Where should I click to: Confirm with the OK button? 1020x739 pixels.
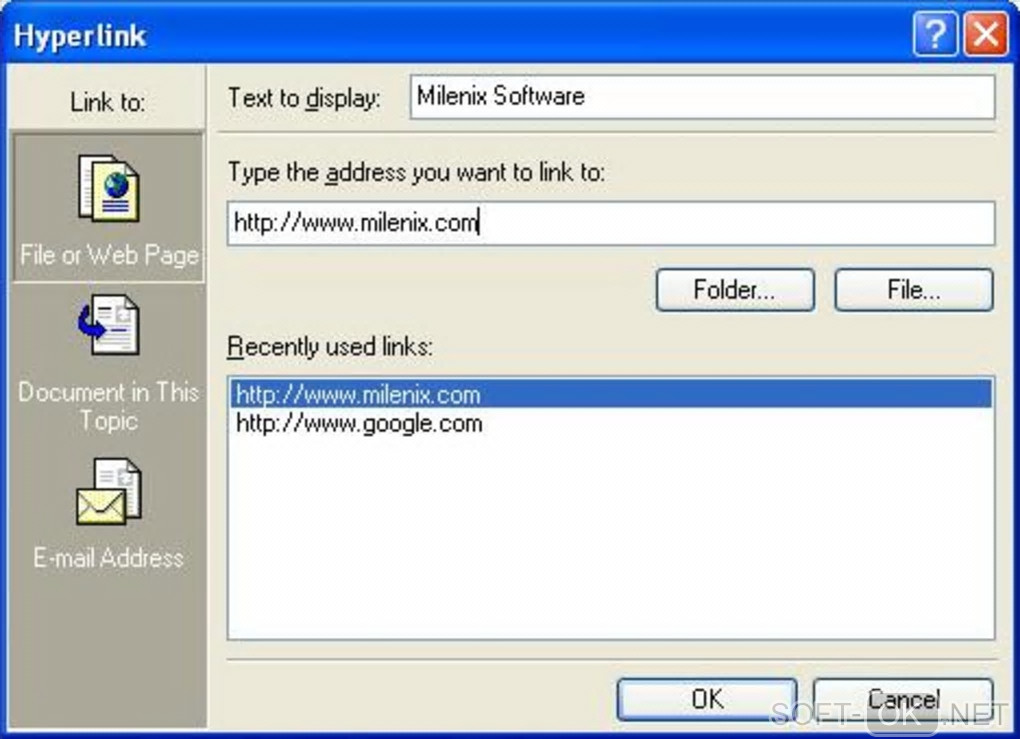(x=707, y=699)
